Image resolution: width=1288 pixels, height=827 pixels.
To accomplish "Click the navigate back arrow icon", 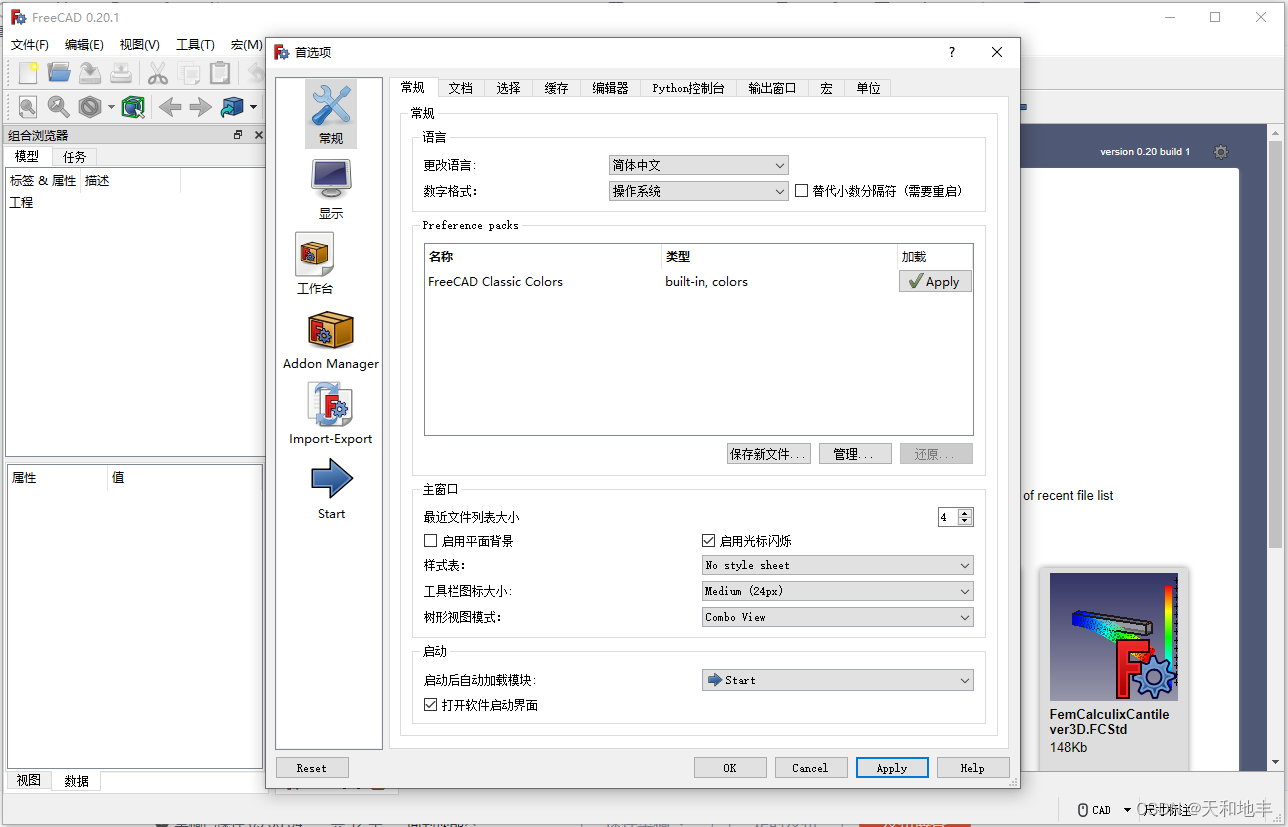I will coord(170,106).
